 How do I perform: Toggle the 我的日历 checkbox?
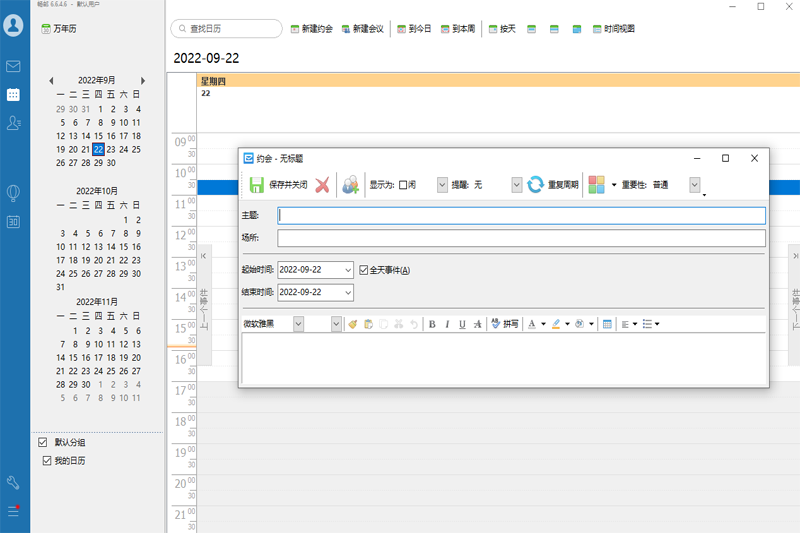tap(46, 460)
